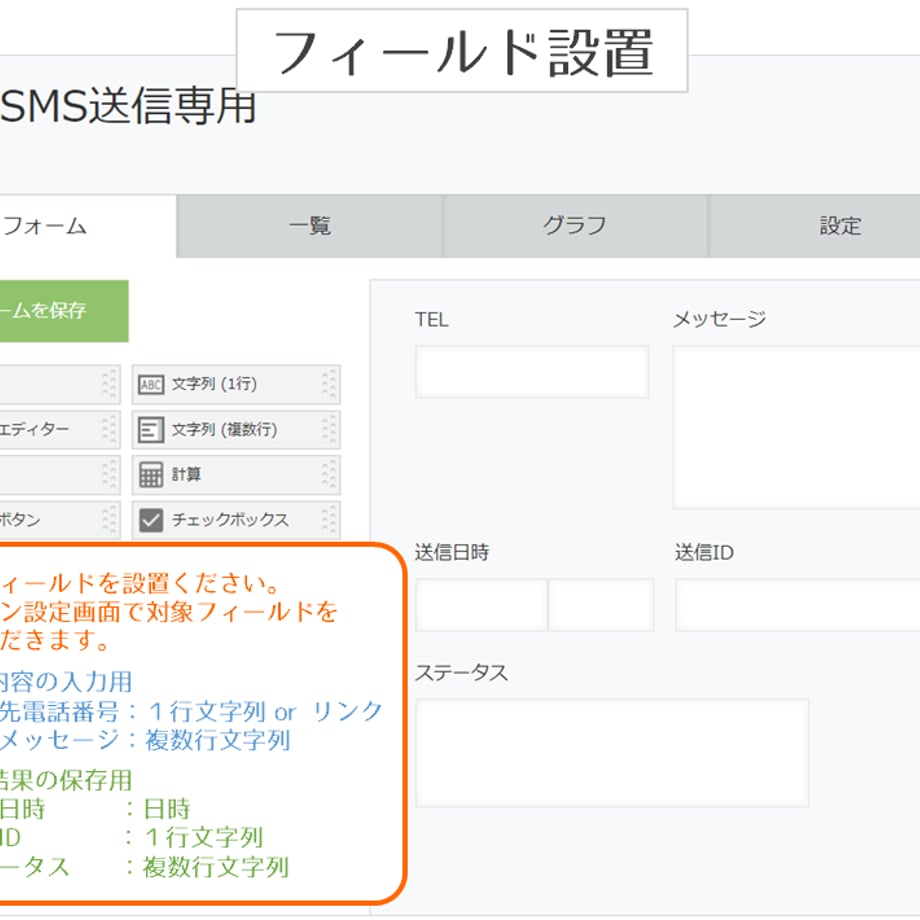Image resolution: width=920 pixels, height=920 pixels.
Task: Grab the drag handle of 文字列 (複数行)
Action: click(x=329, y=430)
